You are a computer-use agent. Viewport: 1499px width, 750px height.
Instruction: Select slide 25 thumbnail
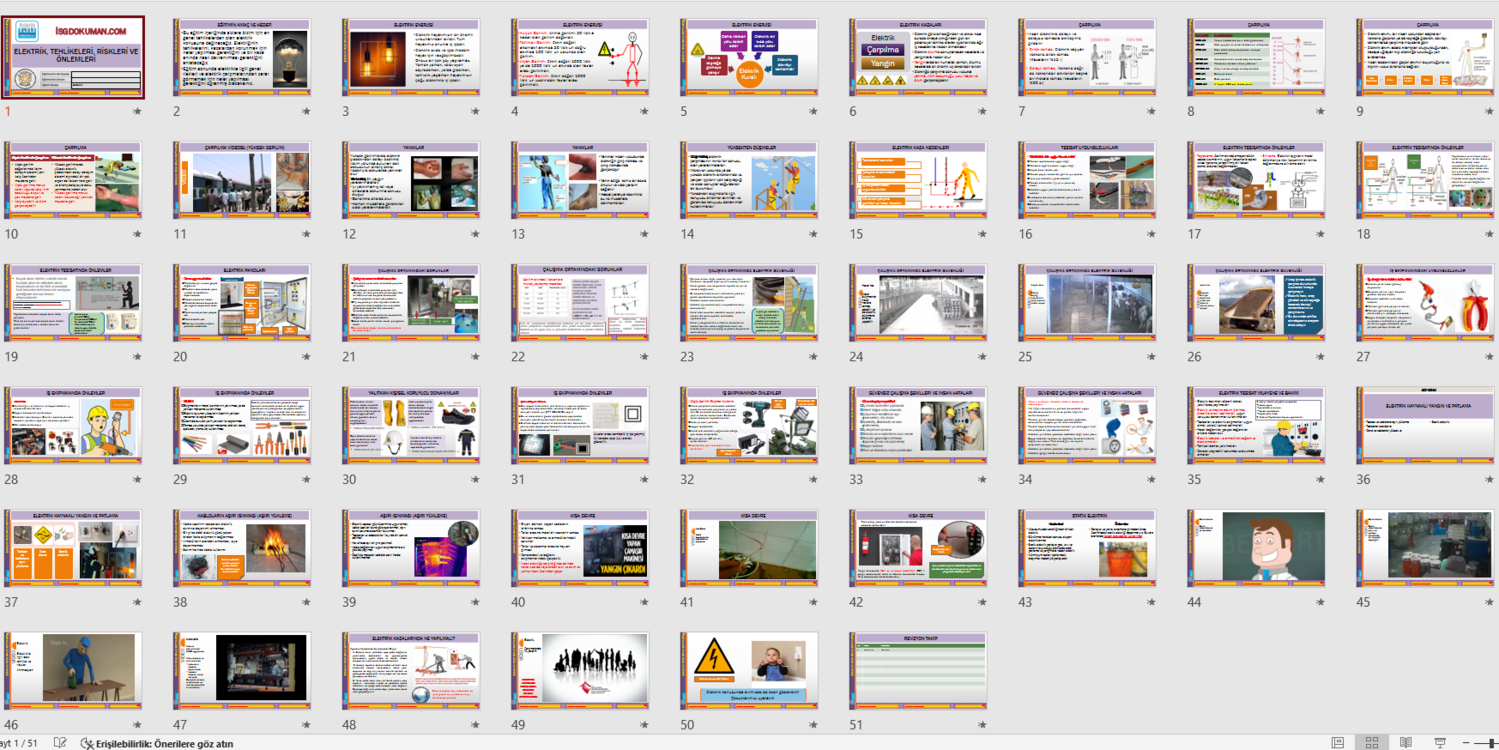(x=1087, y=303)
